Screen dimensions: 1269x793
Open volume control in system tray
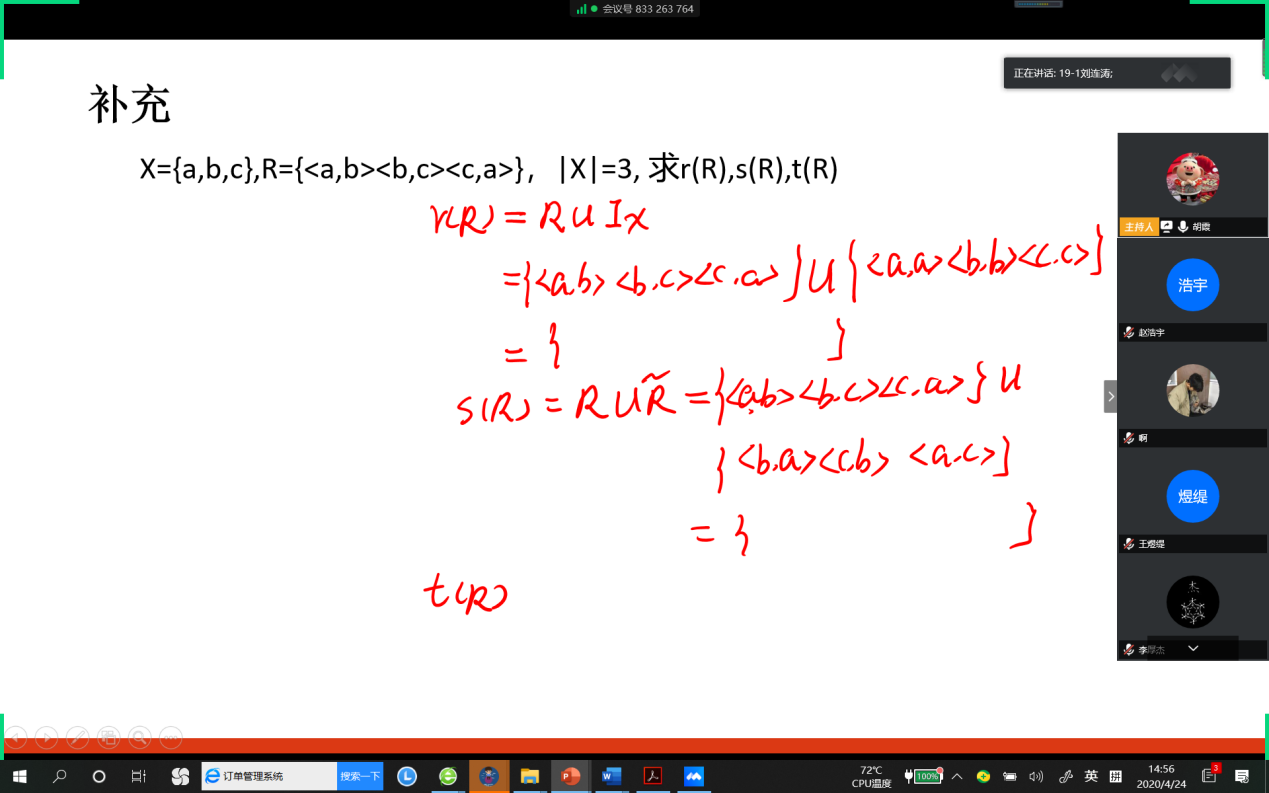[x=1036, y=776]
